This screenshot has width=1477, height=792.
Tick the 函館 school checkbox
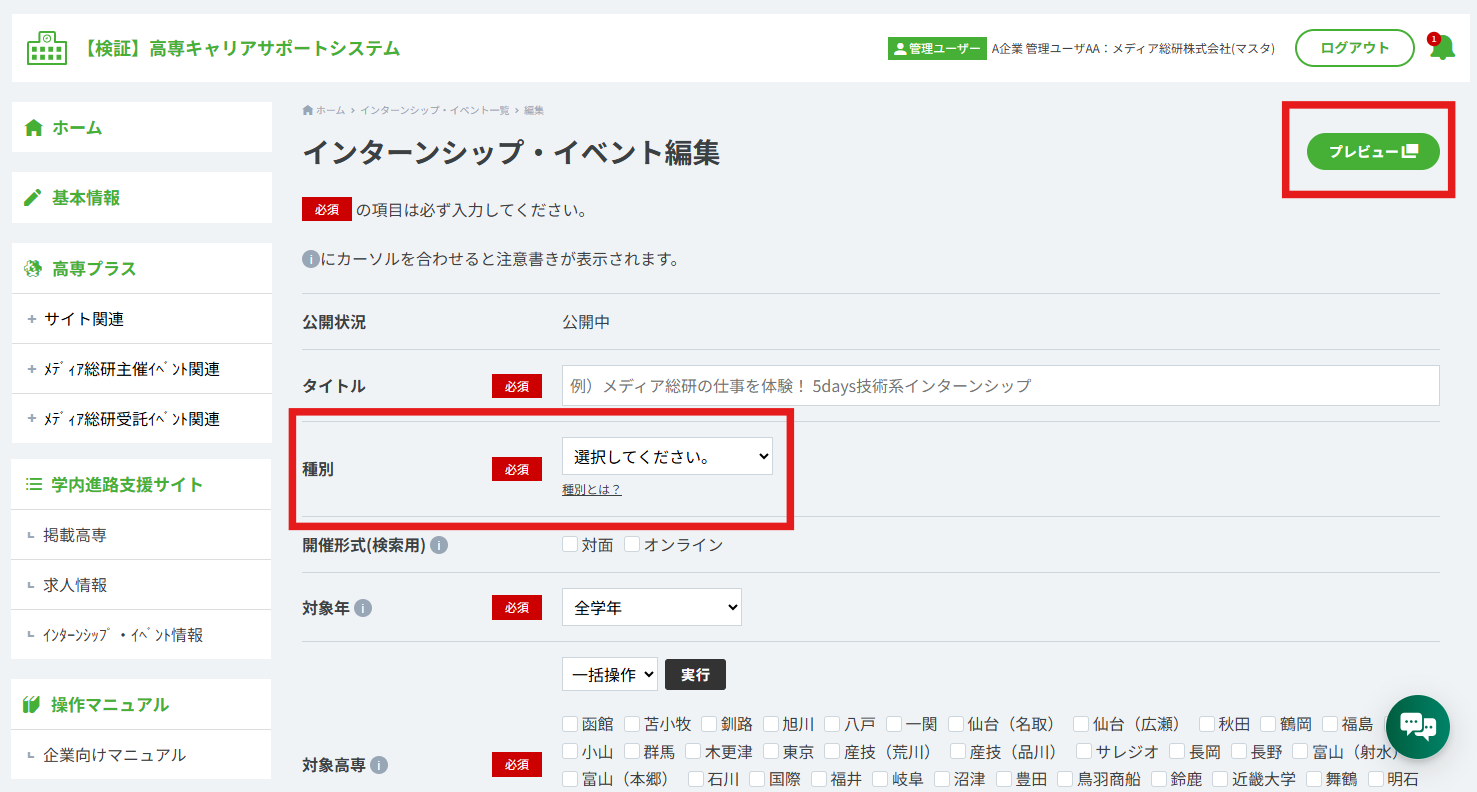tap(570, 724)
